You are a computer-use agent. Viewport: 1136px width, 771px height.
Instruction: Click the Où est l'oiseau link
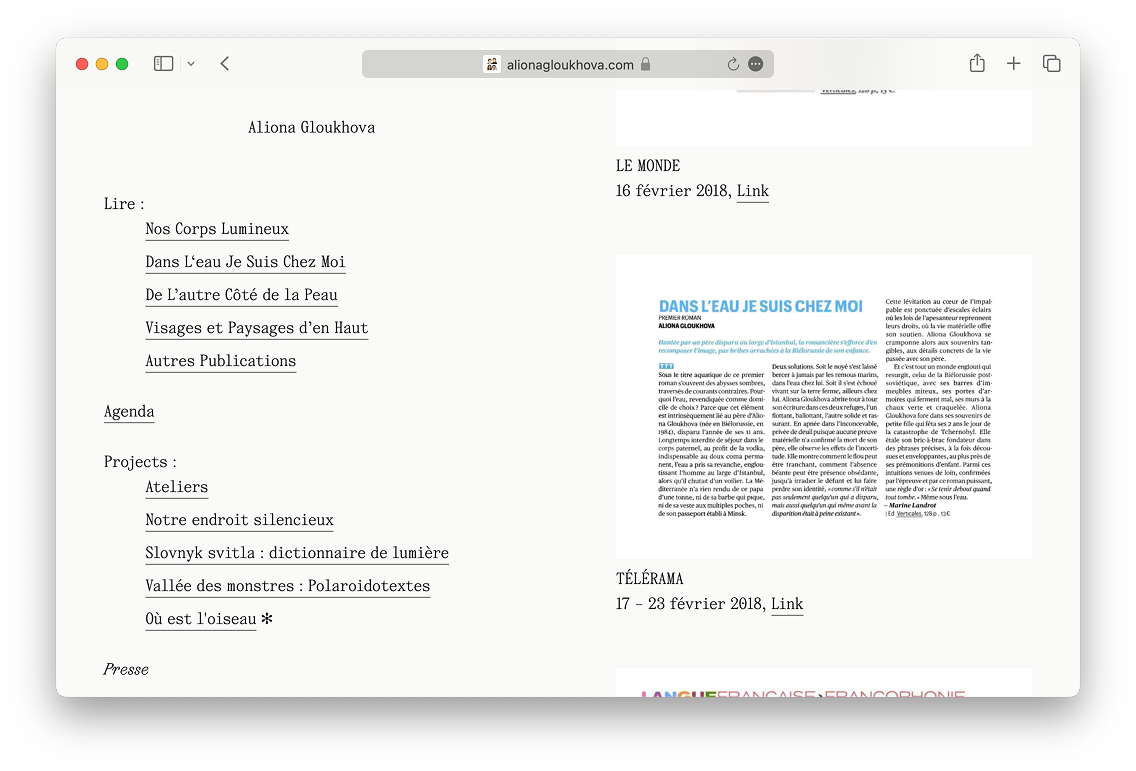pyautogui.click(x=200, y=619)
